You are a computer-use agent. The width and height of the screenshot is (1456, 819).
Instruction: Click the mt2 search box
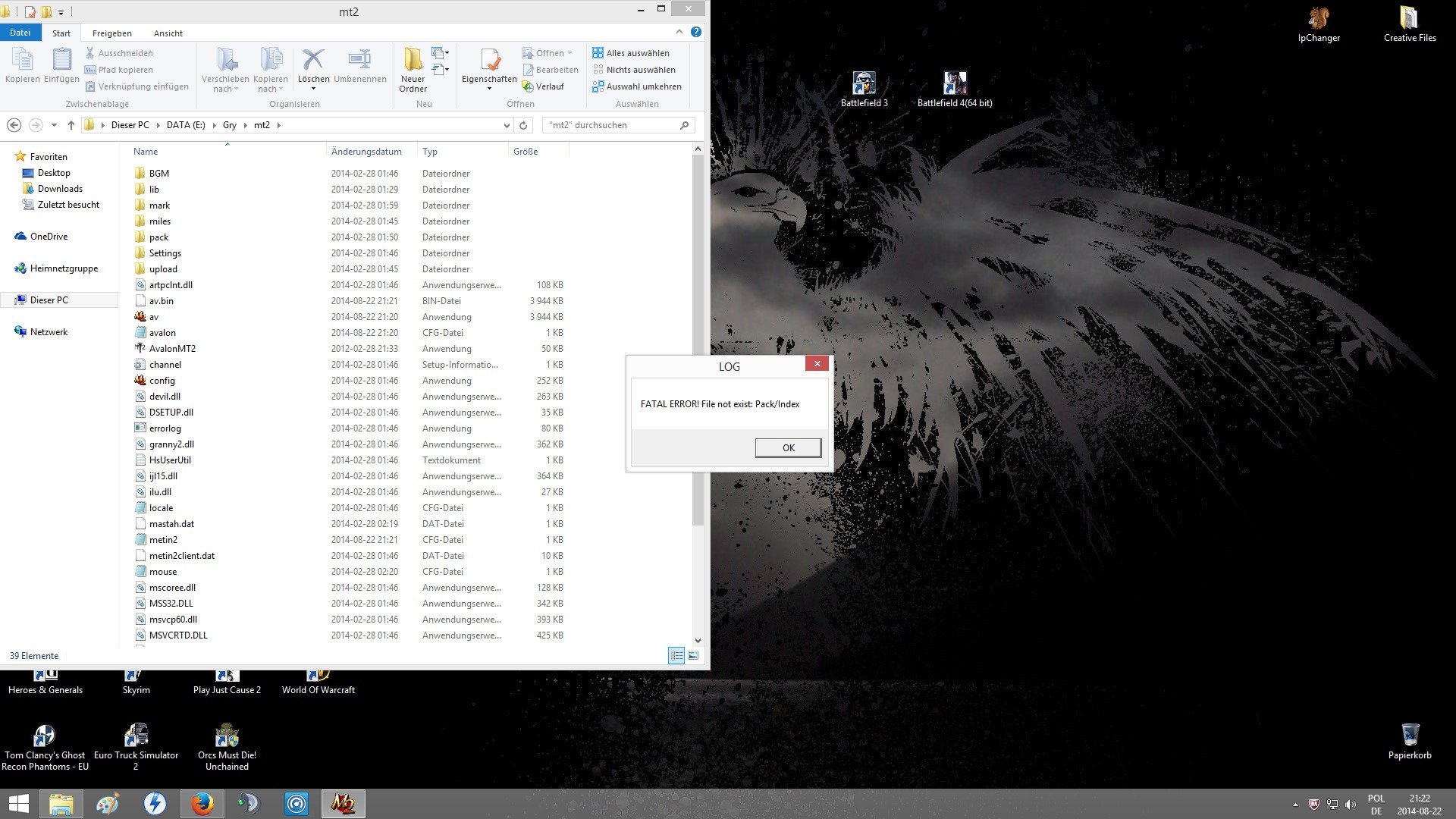click(x=618, y=125)
